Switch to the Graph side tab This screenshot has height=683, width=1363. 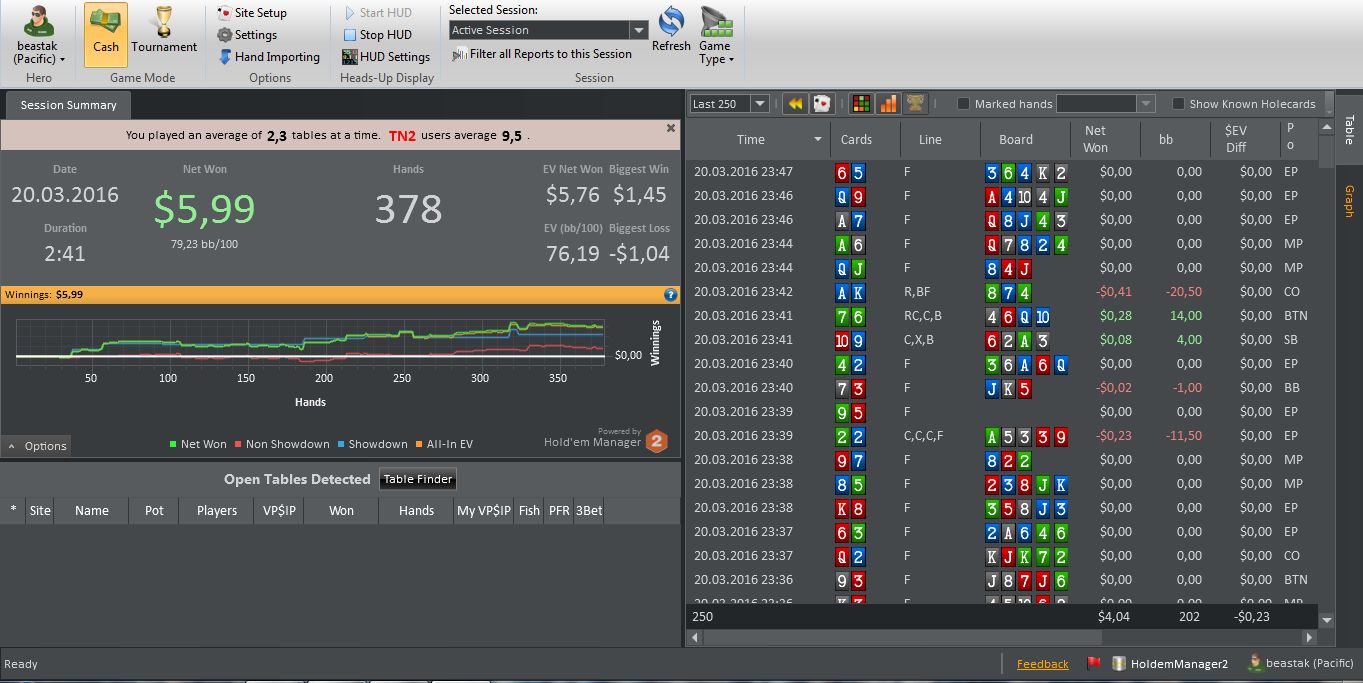[1349, 201]
